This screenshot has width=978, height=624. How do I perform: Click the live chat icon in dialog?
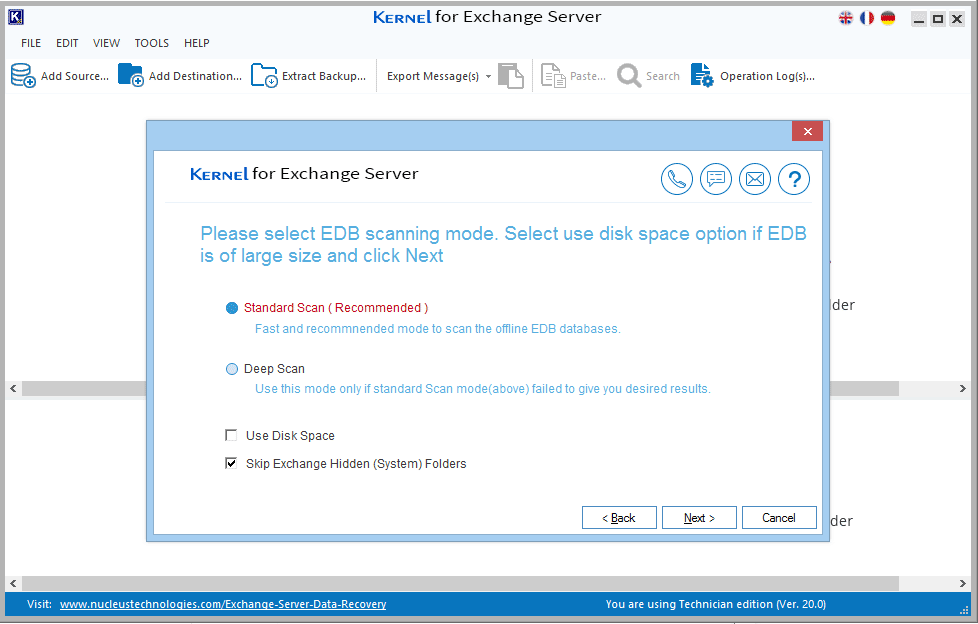click(x=716, y=179)
